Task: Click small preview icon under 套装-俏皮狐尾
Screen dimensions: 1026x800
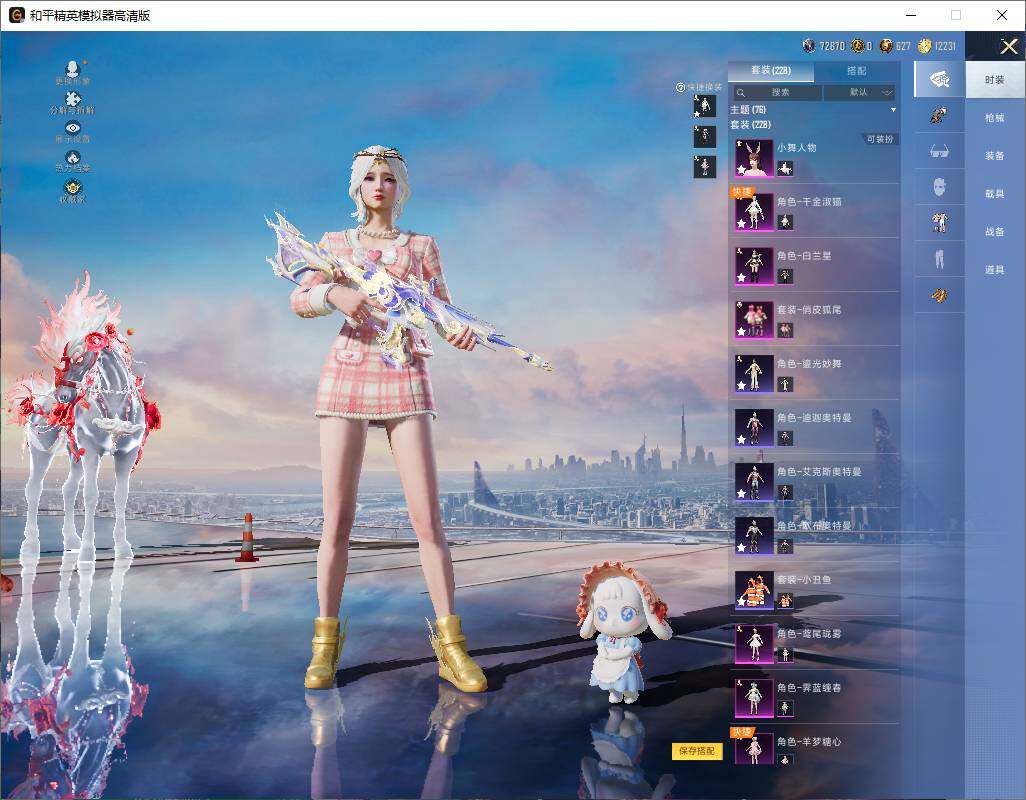Action: 785,330
